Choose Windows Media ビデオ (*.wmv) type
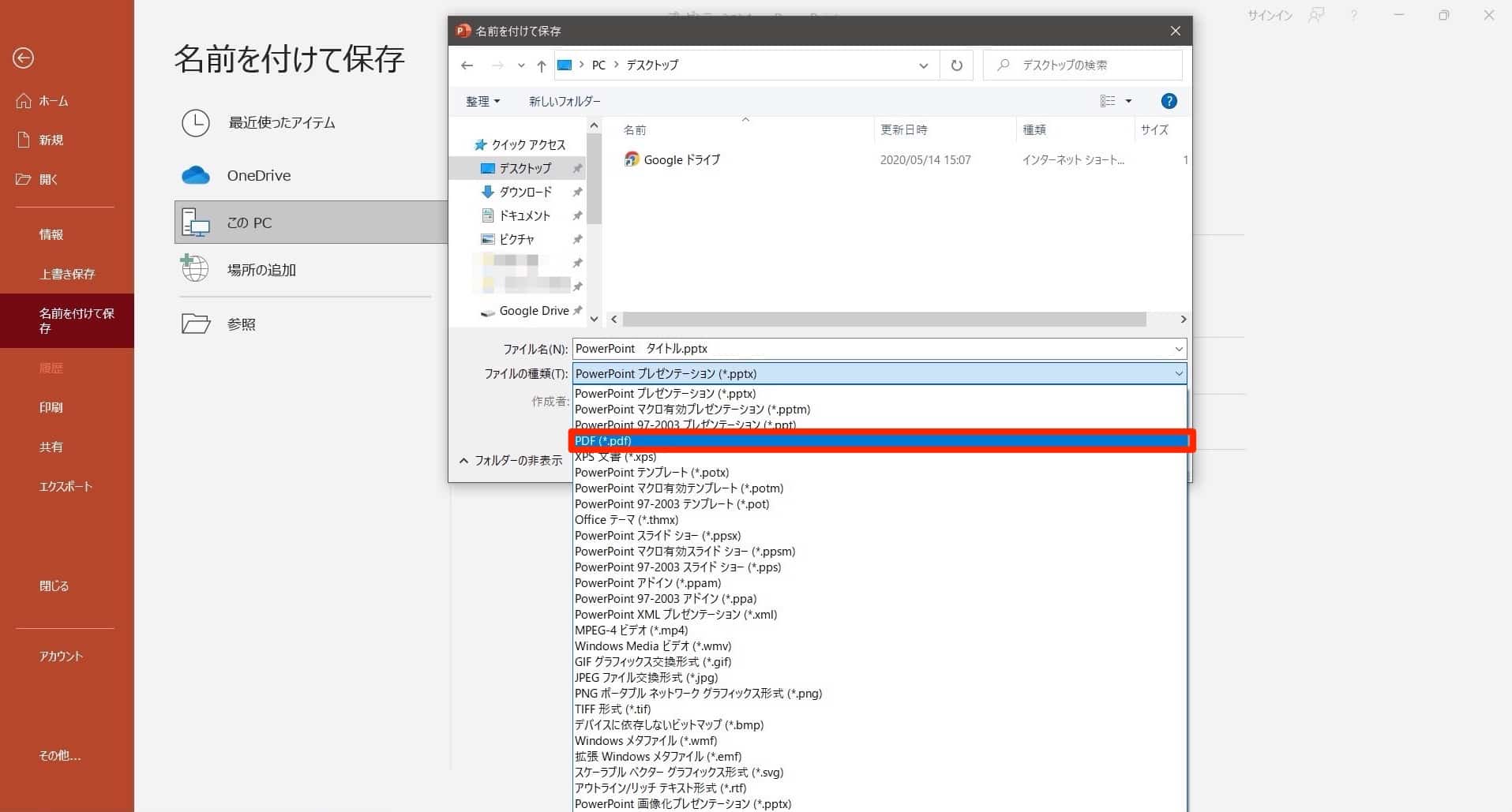This screenshot has height=812, width=1512. click(x=880, y=646)
